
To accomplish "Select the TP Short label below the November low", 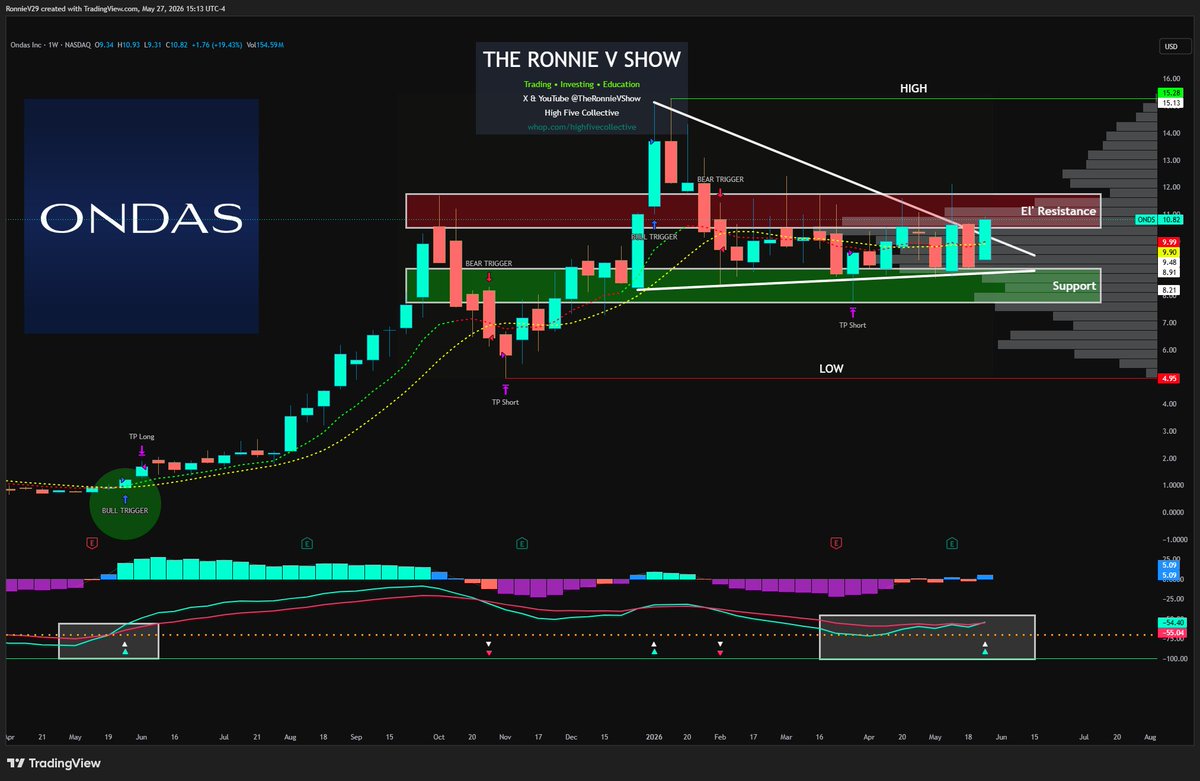I will [x=506, y=402].
